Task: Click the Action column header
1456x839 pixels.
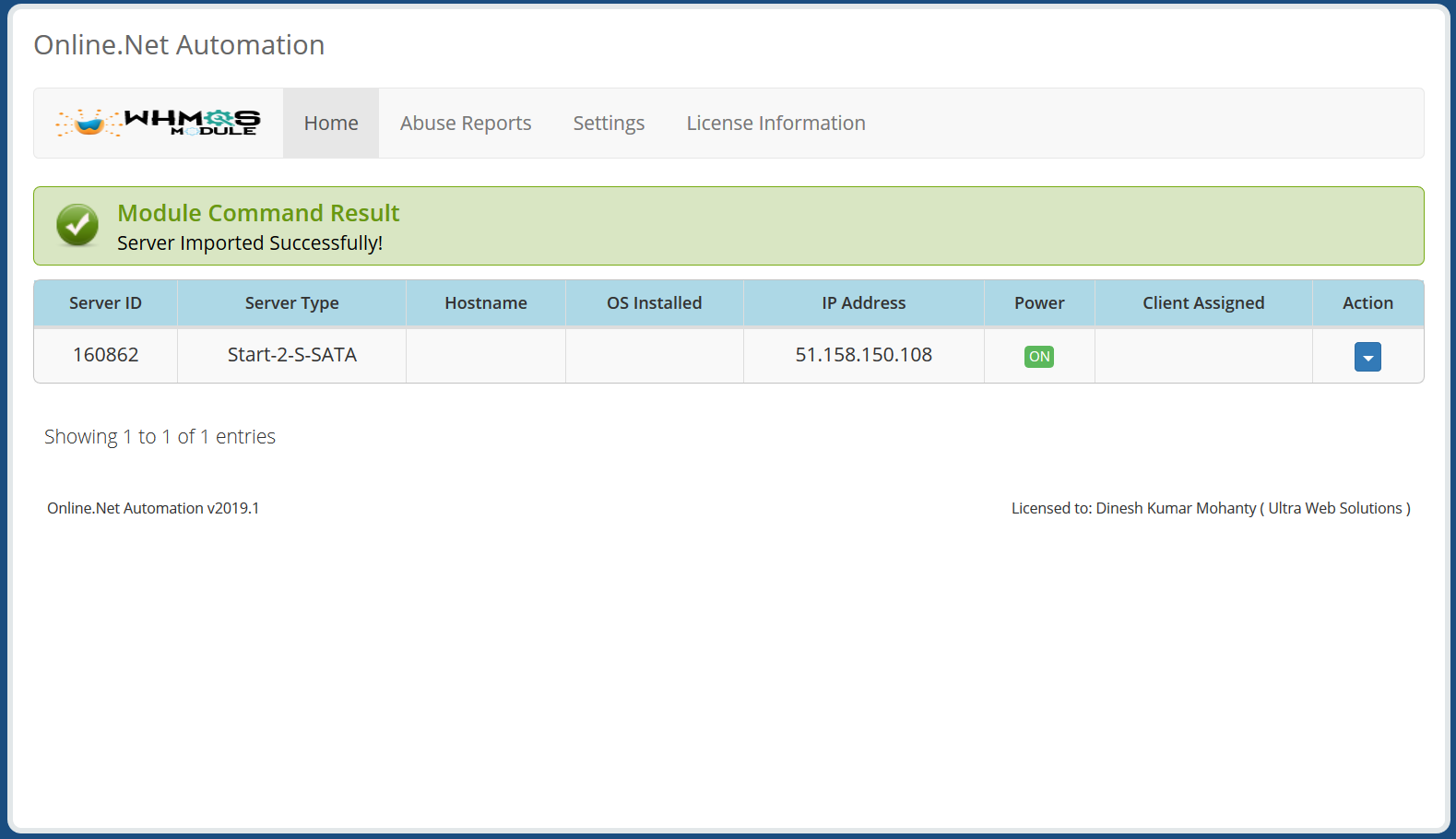Action: (1367, 303)
